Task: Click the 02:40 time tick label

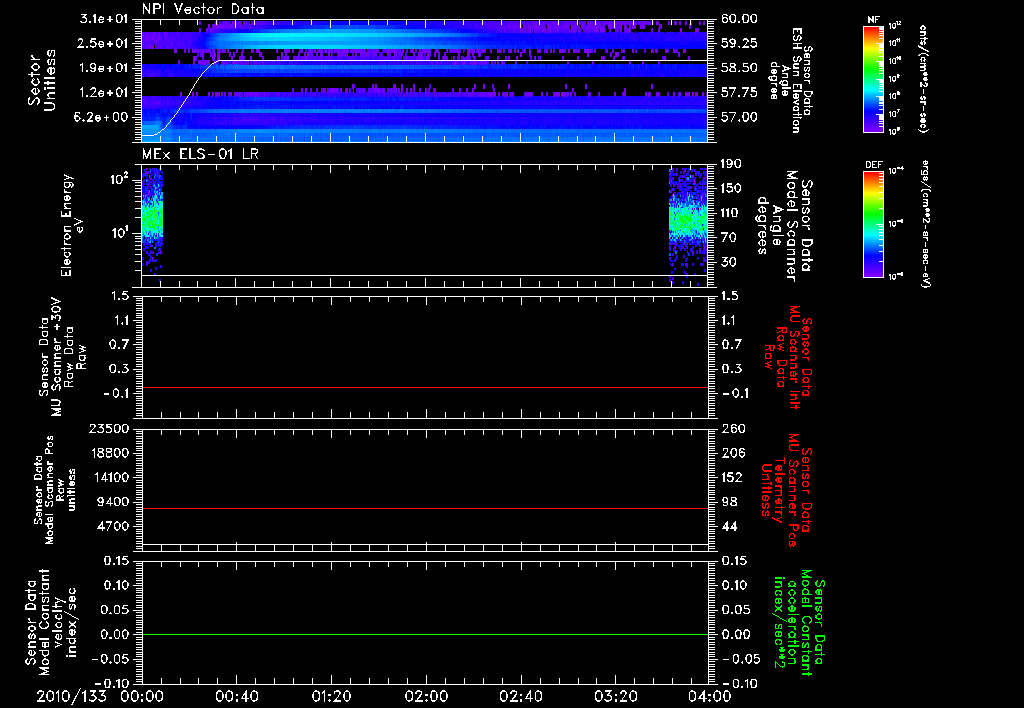Action: [x=520, y=696]
